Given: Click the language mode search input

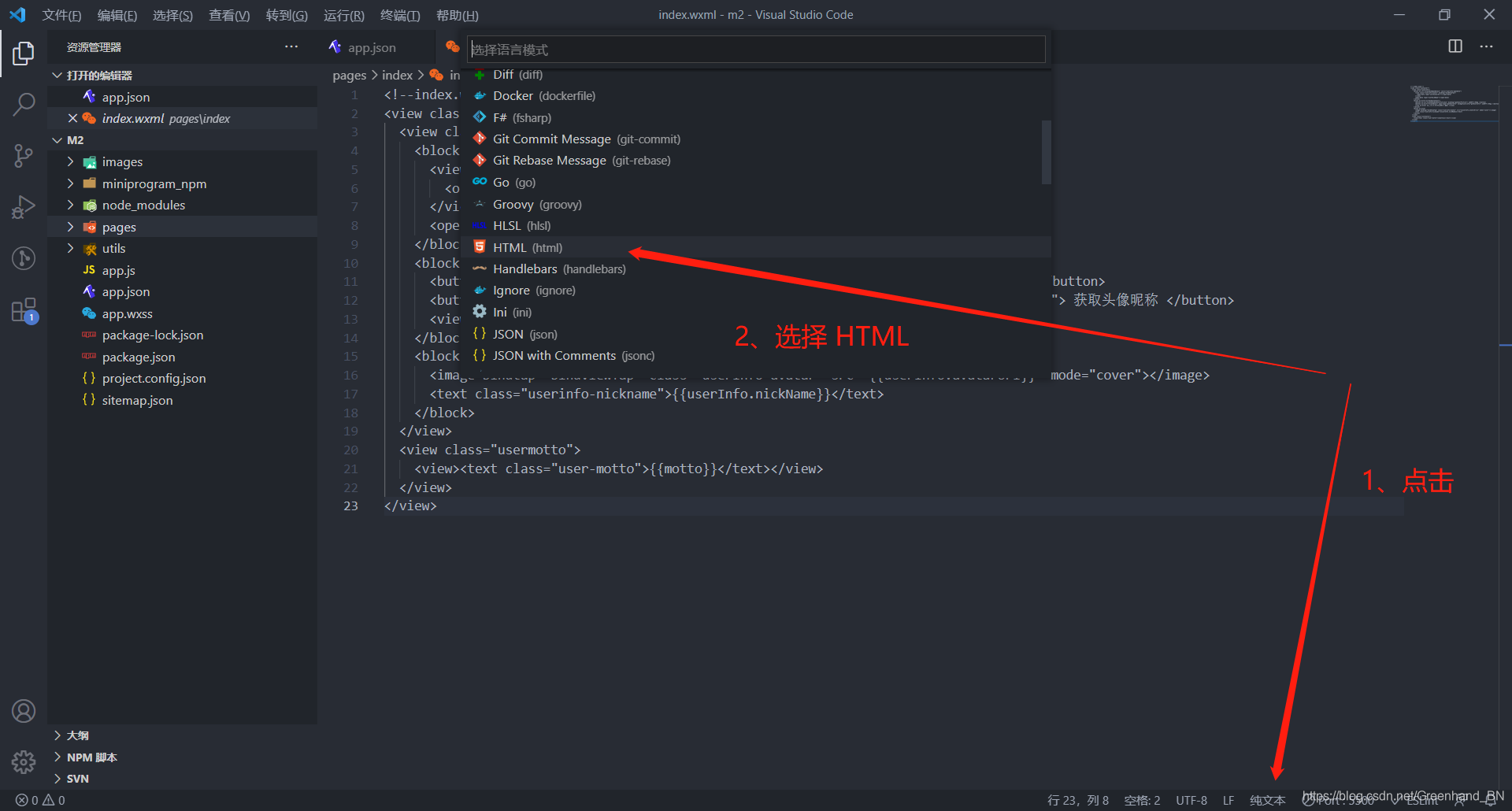Looking at the screenshot, I should click(x=756, y=50).
